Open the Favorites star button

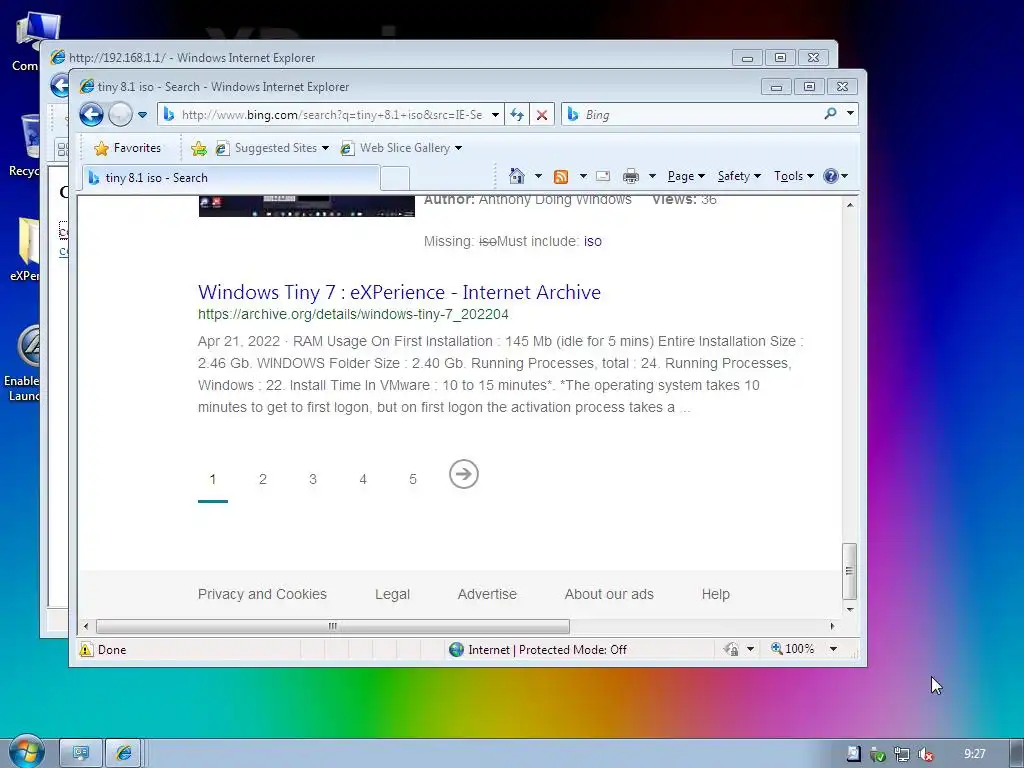click(128, 148)
